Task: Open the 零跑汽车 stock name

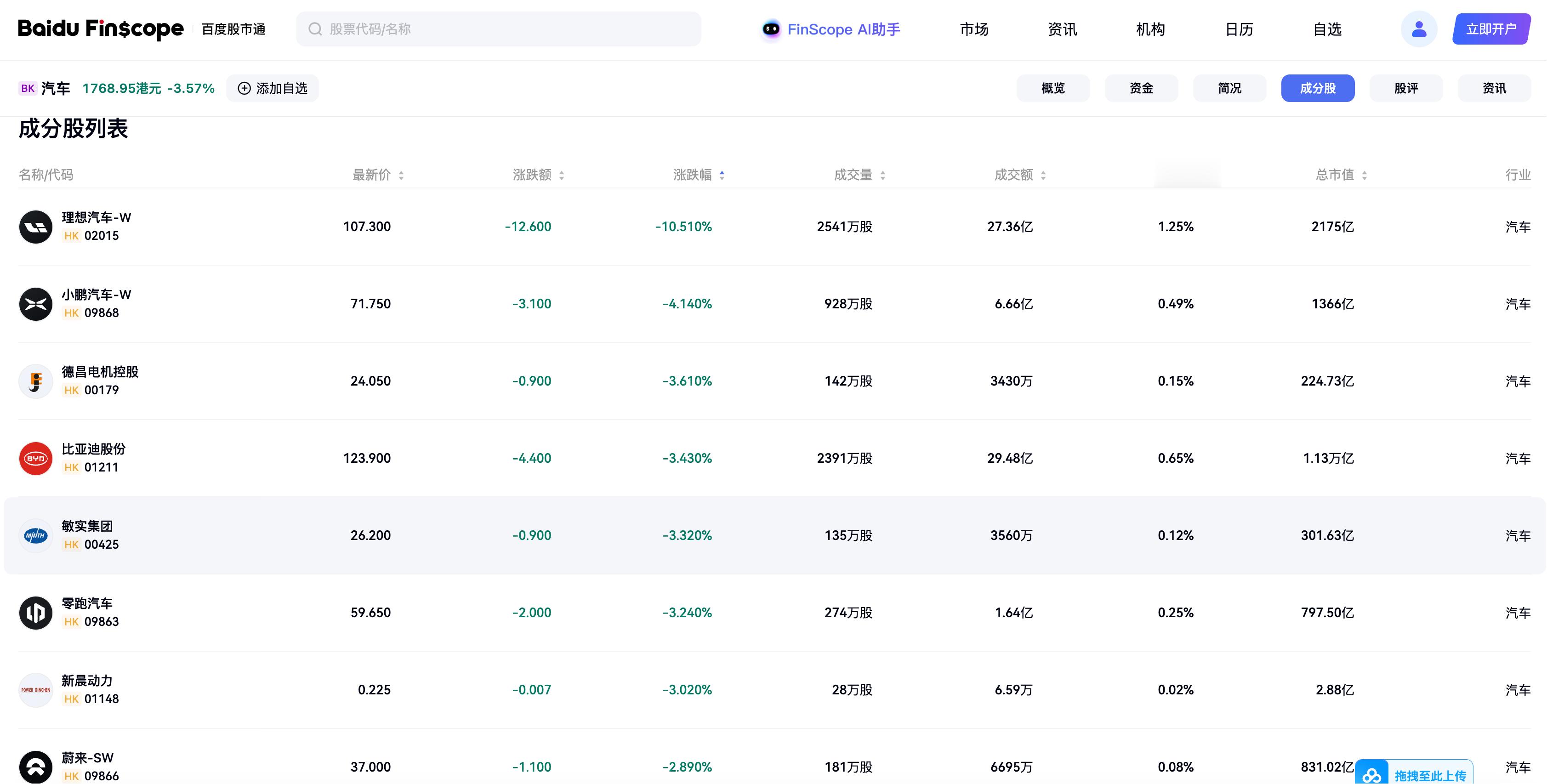Action: coord(87,603)
